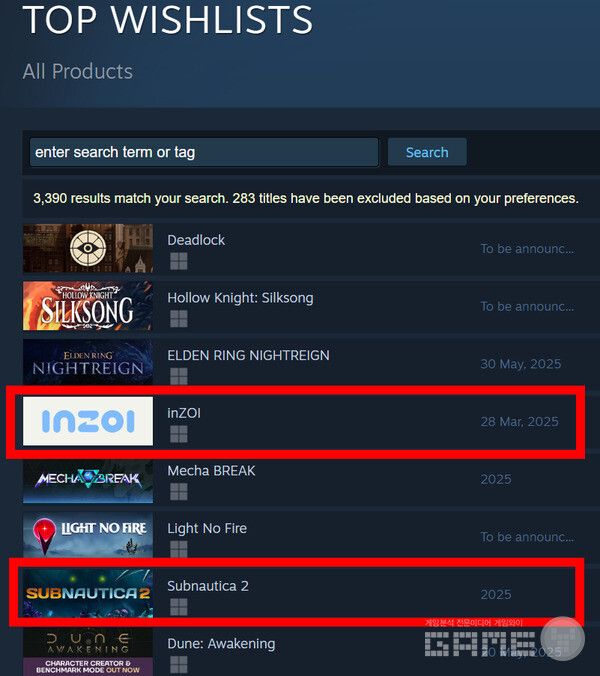This screenshot has height=676, width=600.
Task: Open the Deadlock game thumbnail
Action: 88,248
